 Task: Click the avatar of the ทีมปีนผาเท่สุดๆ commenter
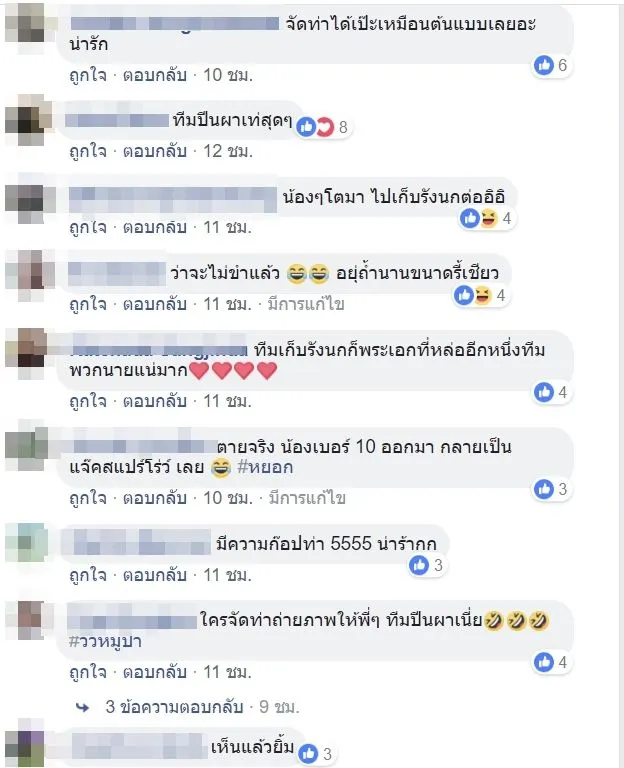click(x=28, y=120)
